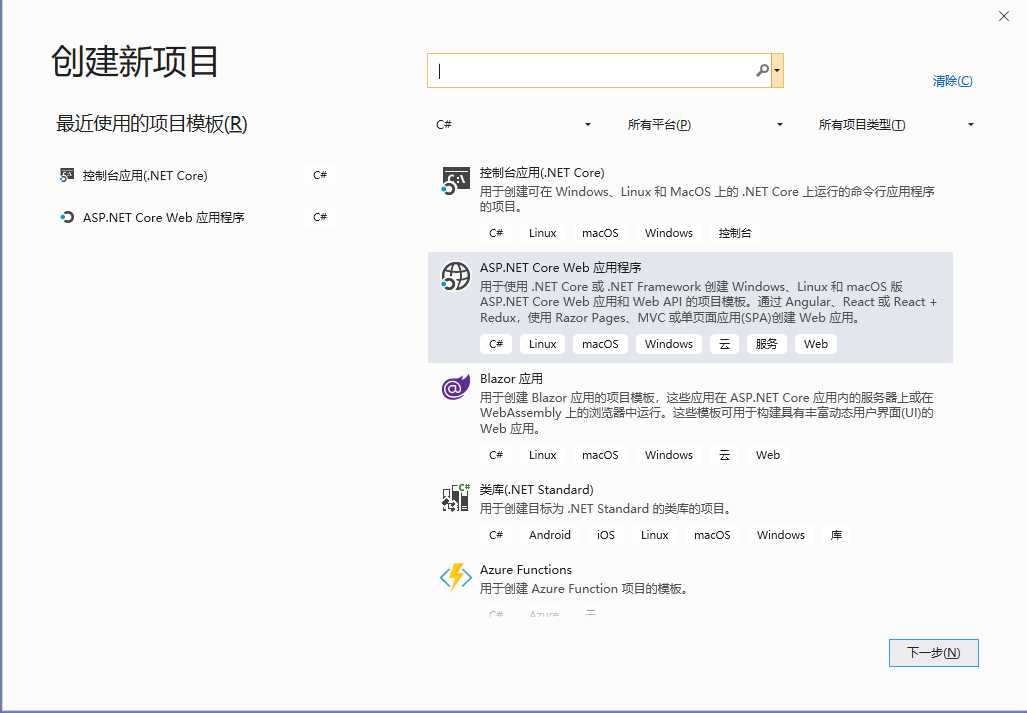This screenshot has width=1027, height=713.
Task: Select ASP.NET Core Web 应用程序 template title in list
Action: pos(561,268)
